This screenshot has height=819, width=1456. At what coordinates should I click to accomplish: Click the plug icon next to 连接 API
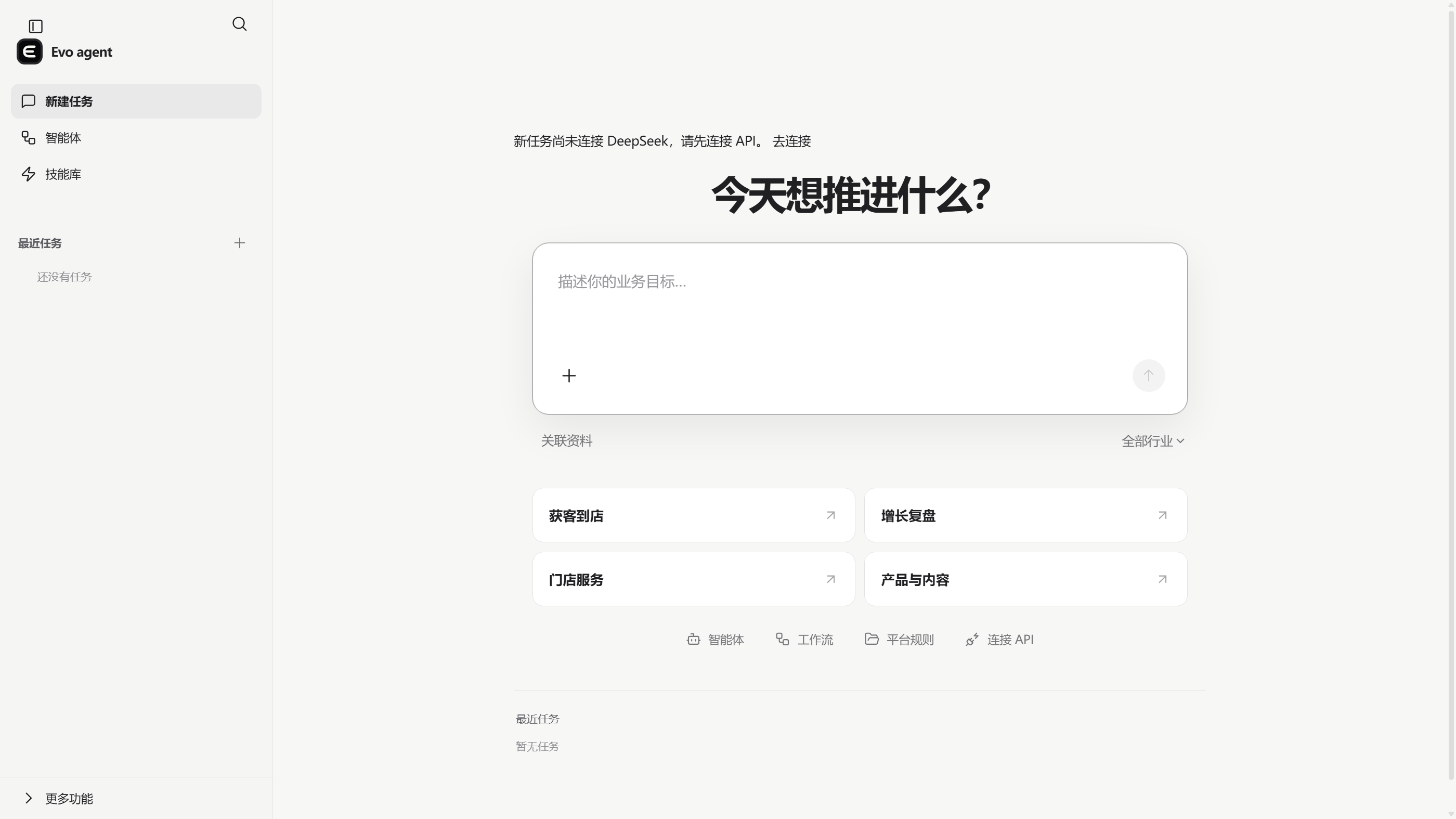pyautogui.click(x=972, y=639)
